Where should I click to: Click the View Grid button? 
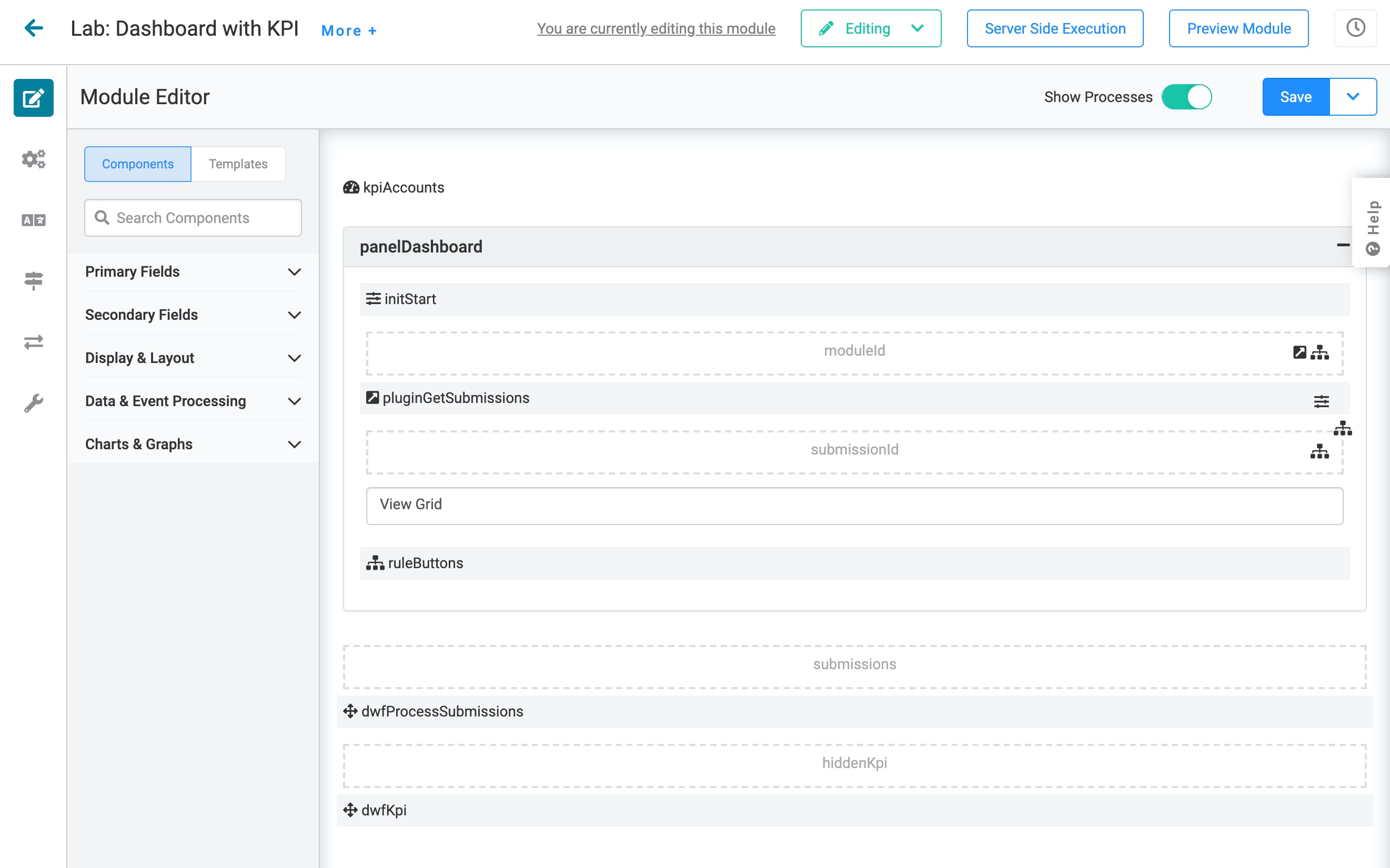click(x=854, y=505)
